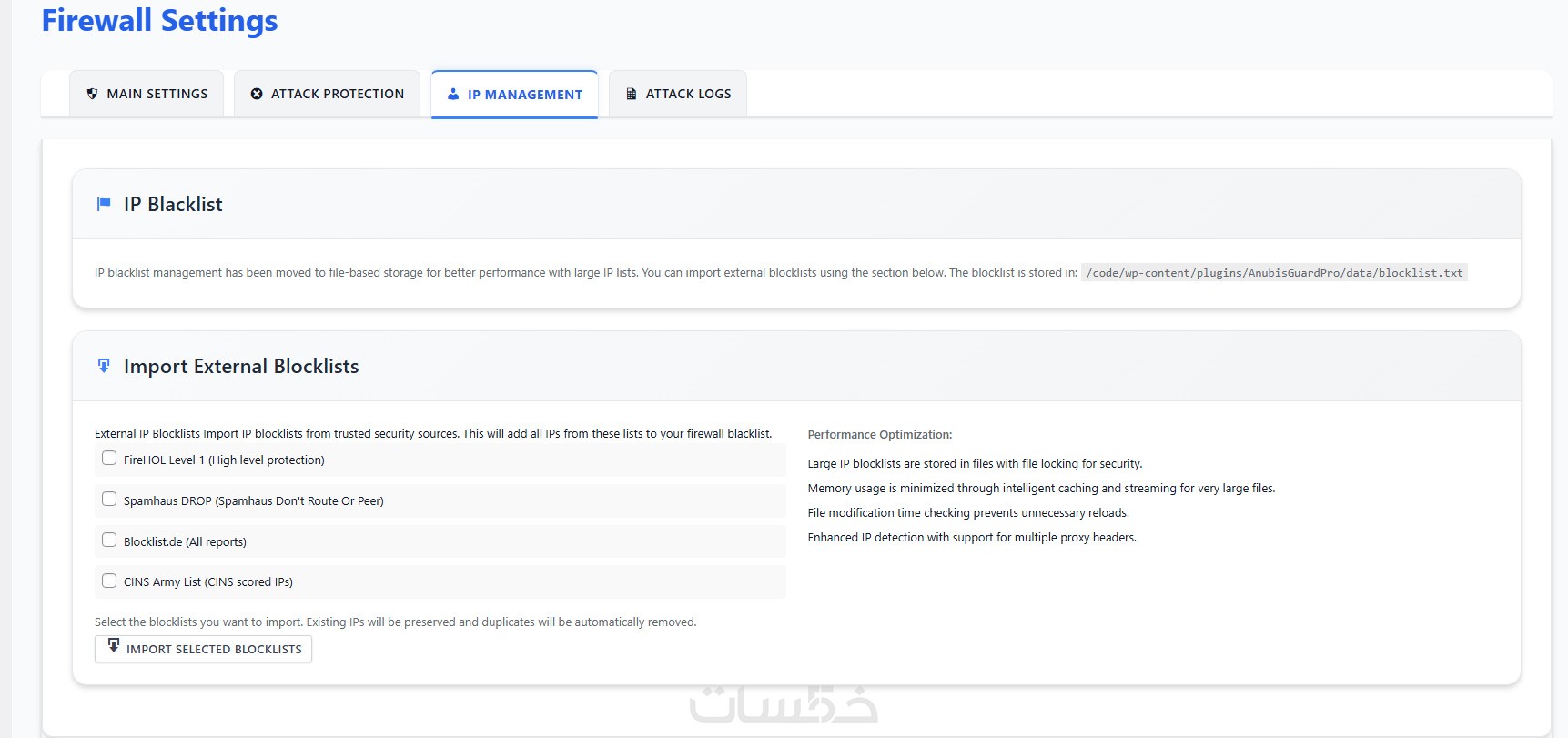
Task: Click the 'Select the blocklists you want' note
Action: [396, 622]
